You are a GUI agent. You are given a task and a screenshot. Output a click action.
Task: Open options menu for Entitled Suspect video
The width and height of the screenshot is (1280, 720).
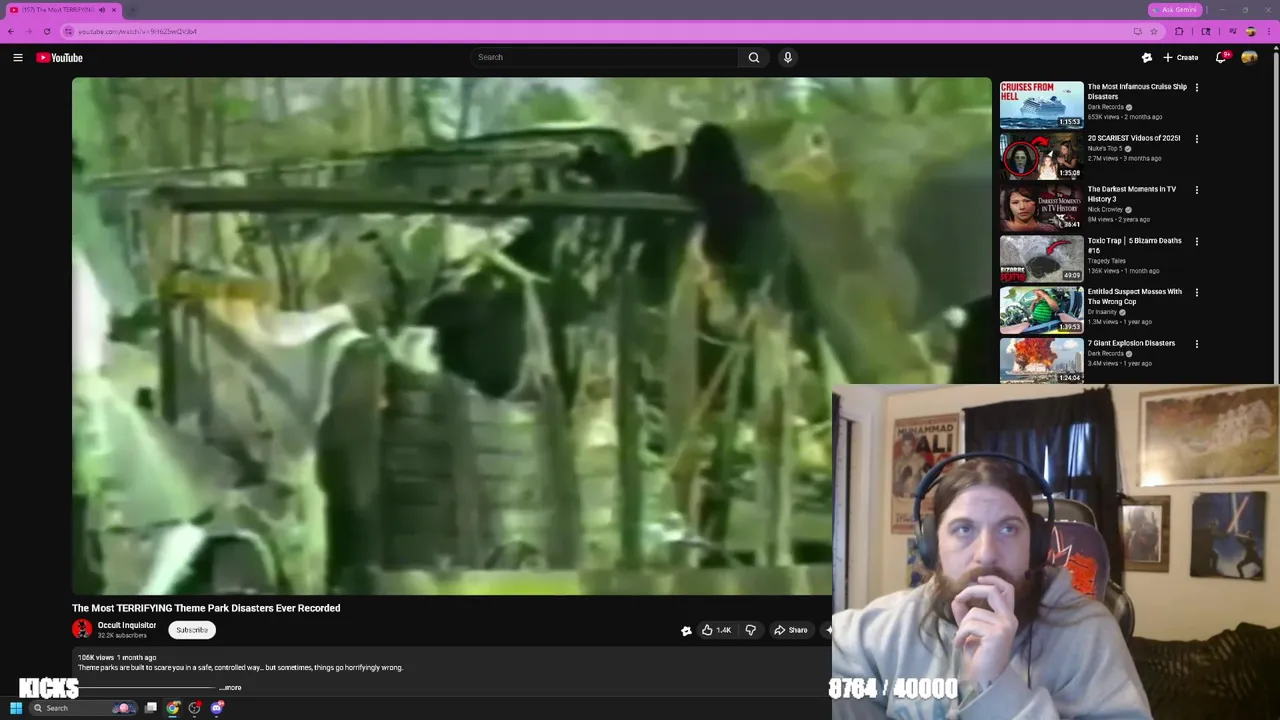pos(1196,292)
